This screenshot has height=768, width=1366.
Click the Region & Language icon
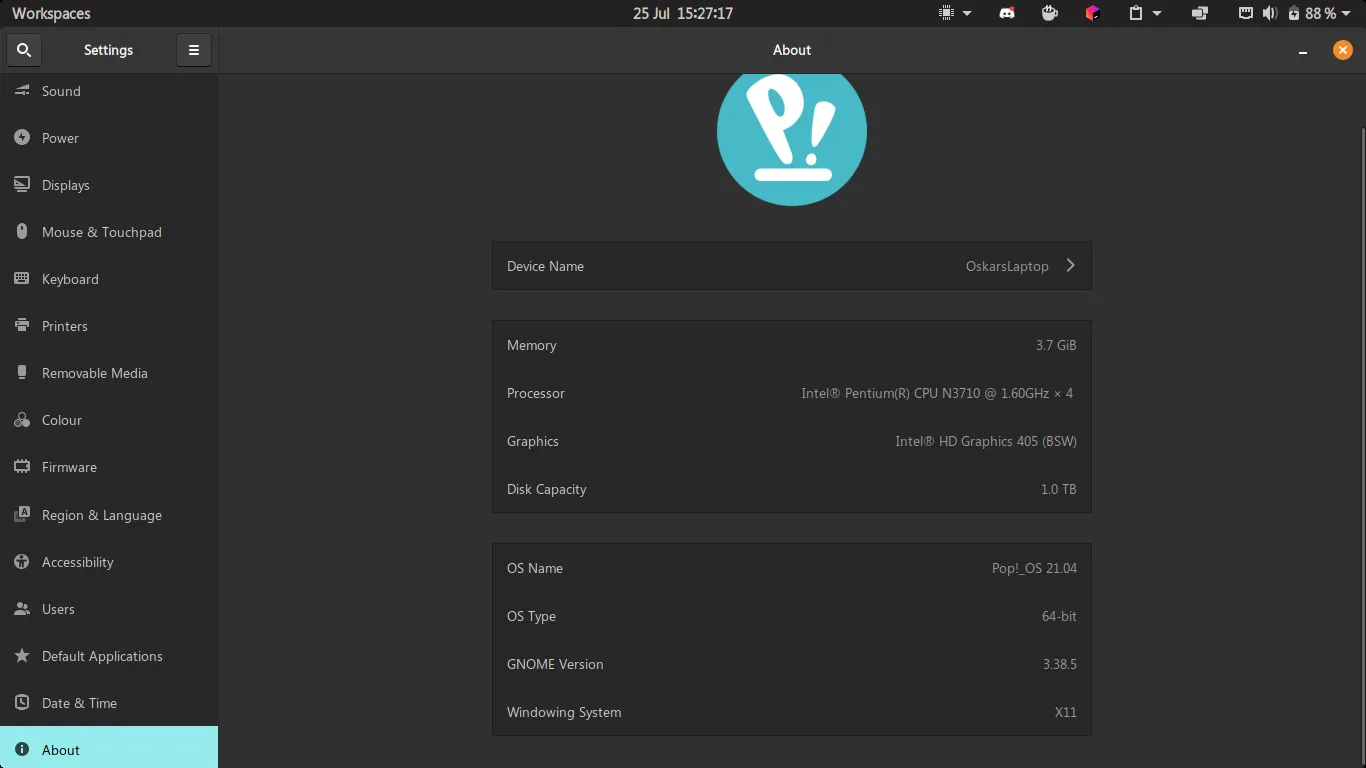(x=22, y=515)
